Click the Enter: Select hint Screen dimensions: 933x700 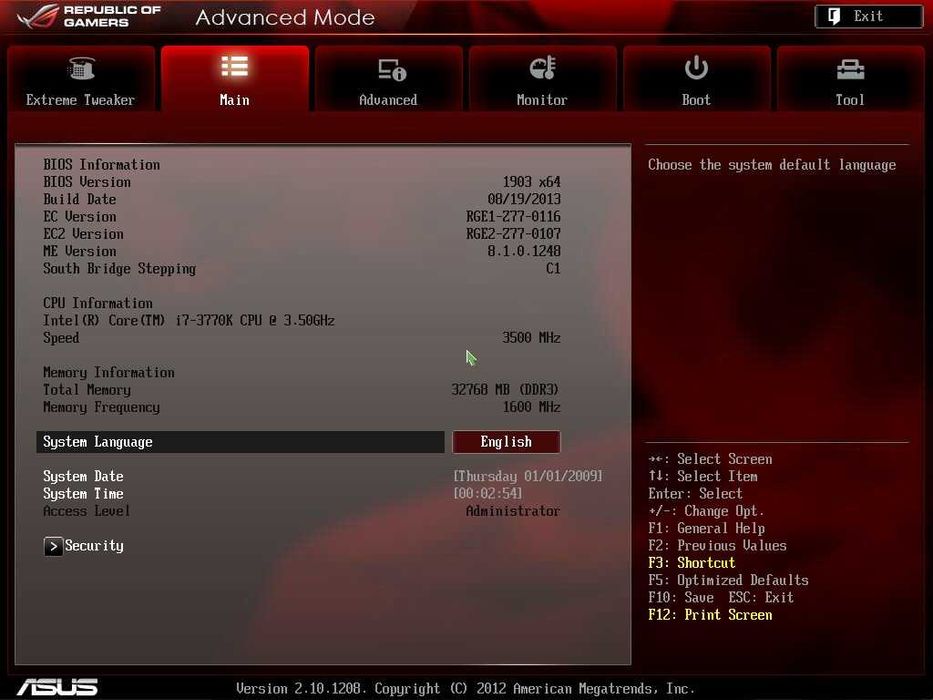[696, 493]
